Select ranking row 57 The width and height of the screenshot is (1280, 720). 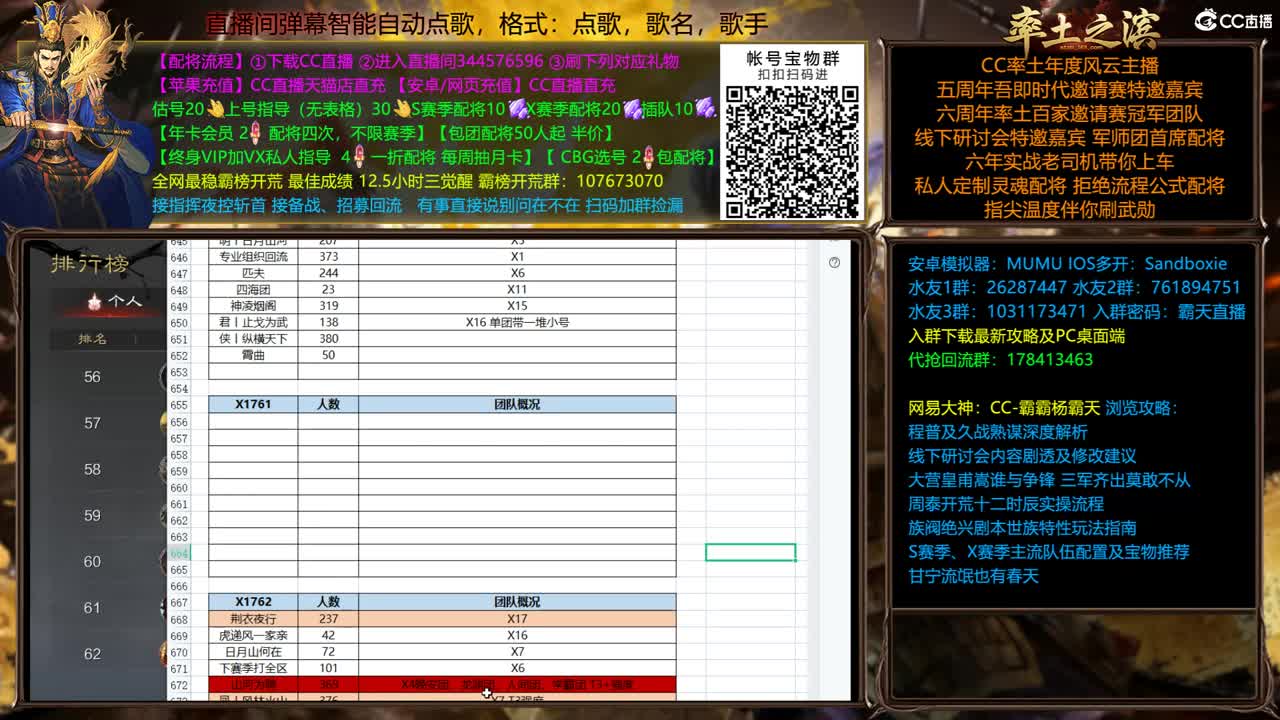click(92, 423)
